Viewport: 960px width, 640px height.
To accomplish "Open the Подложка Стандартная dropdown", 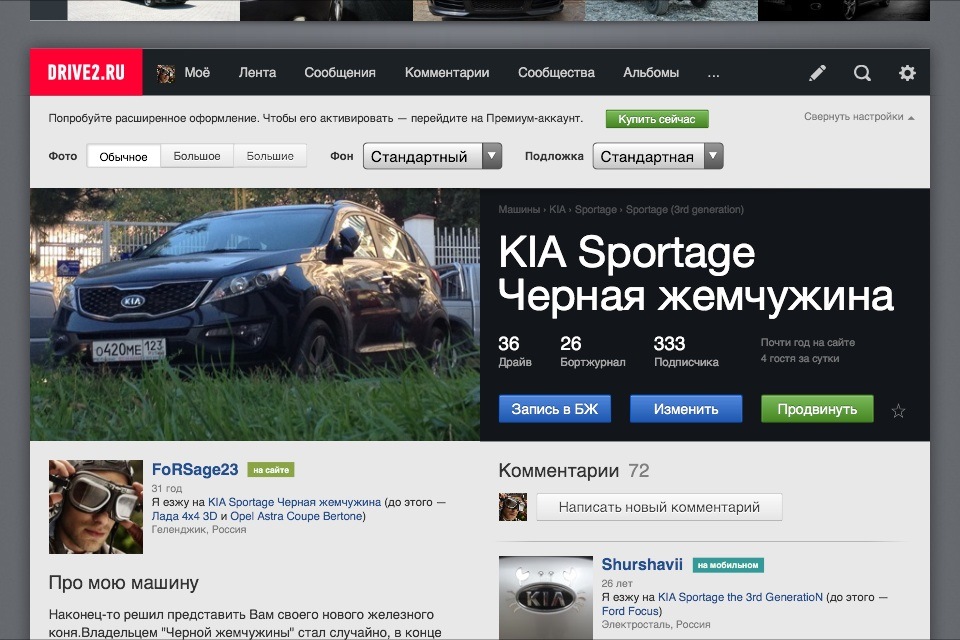I will point(658,156).
